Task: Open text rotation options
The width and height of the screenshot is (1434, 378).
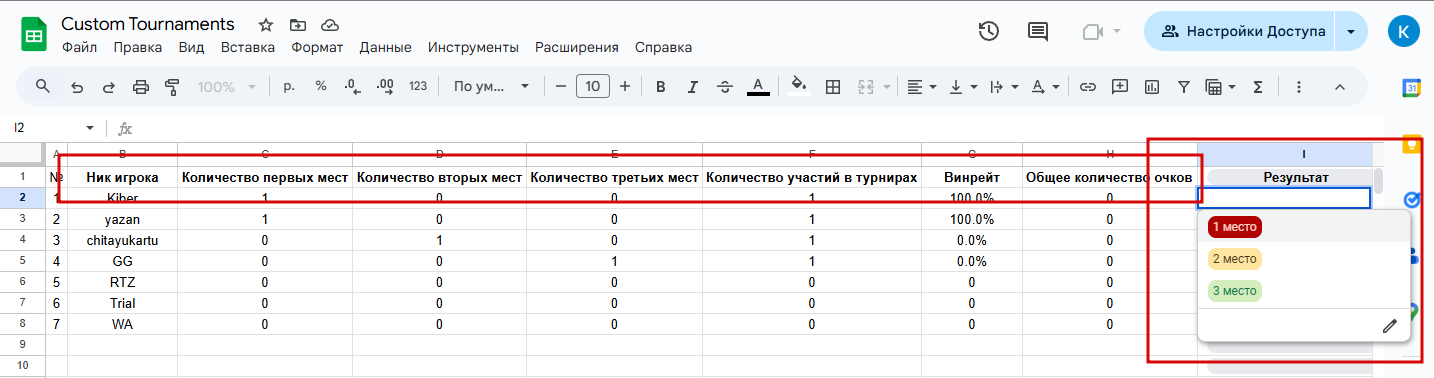Action: [1044, 87]
